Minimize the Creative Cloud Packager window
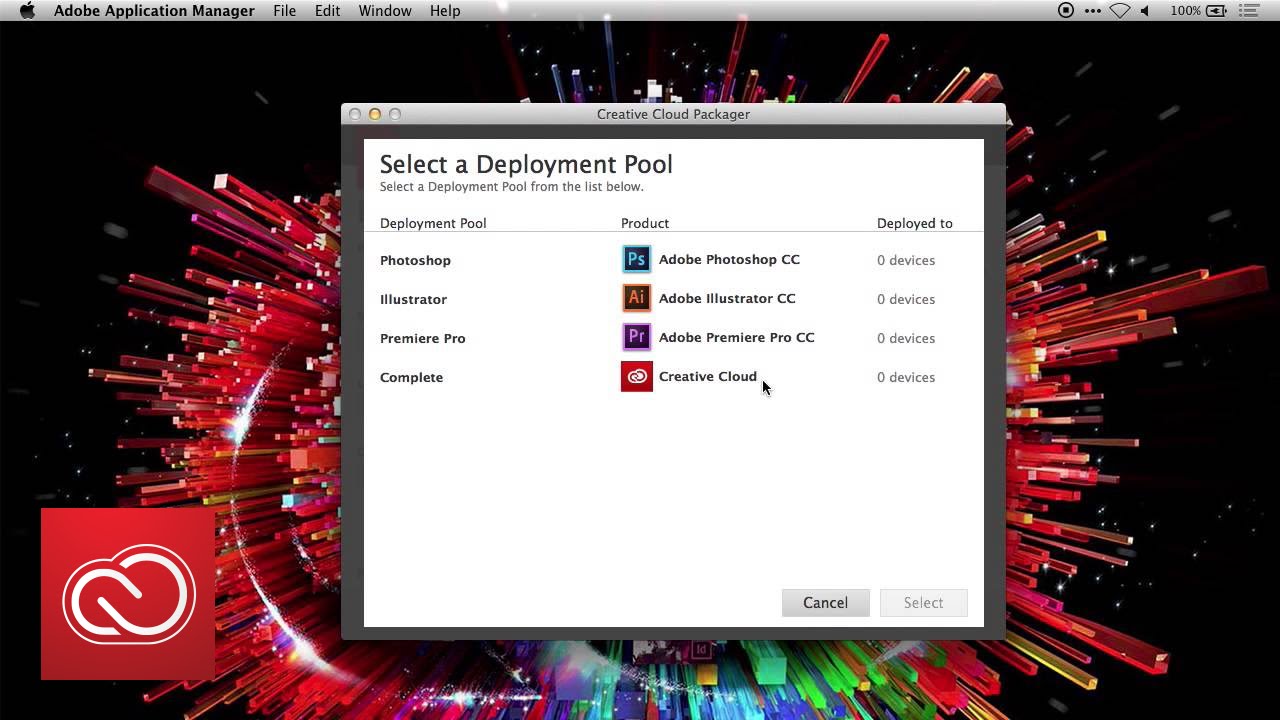 [375, 114]
